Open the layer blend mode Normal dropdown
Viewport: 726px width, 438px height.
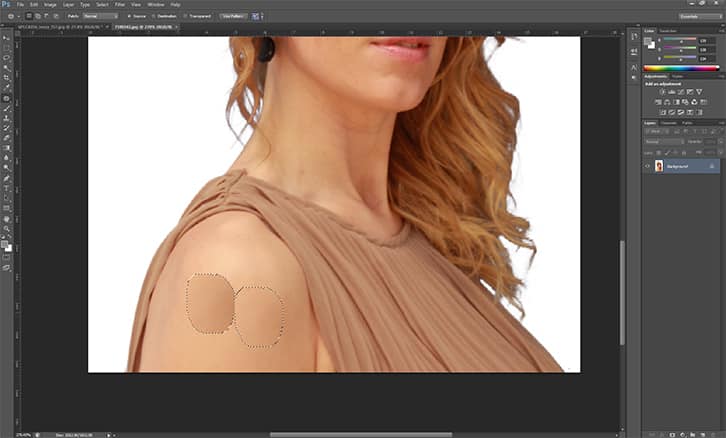click(664, 142)
